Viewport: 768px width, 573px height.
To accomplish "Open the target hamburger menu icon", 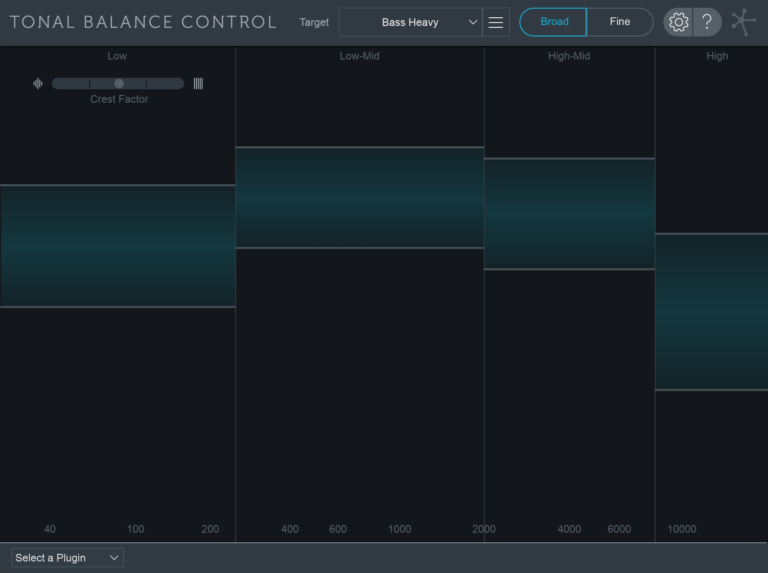I will point(496,22).
